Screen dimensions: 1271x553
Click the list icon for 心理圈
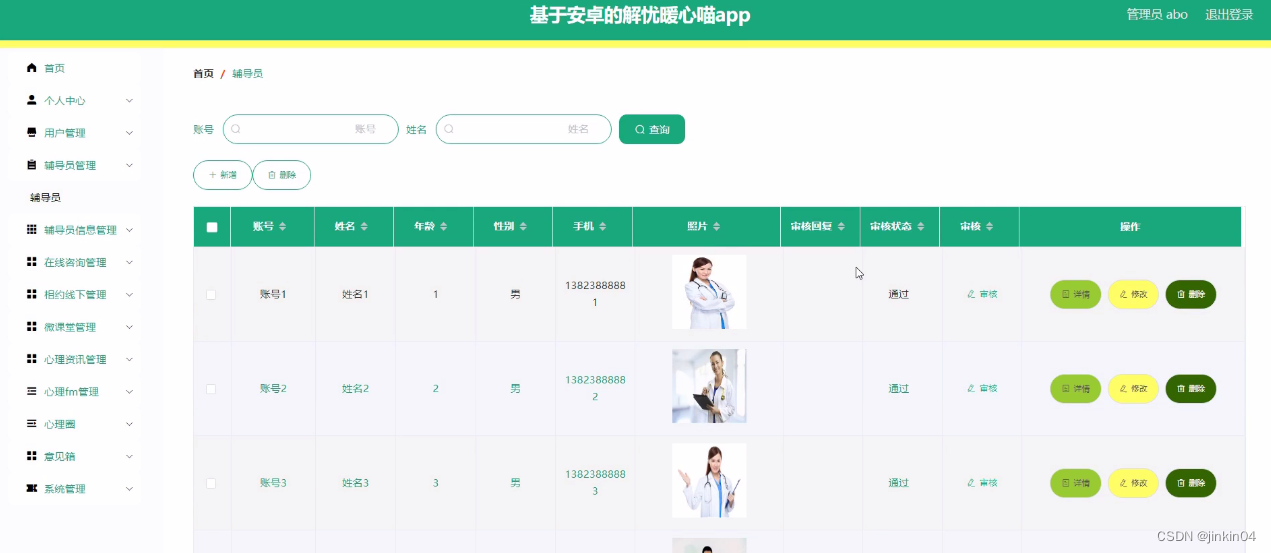pos(32,424)
